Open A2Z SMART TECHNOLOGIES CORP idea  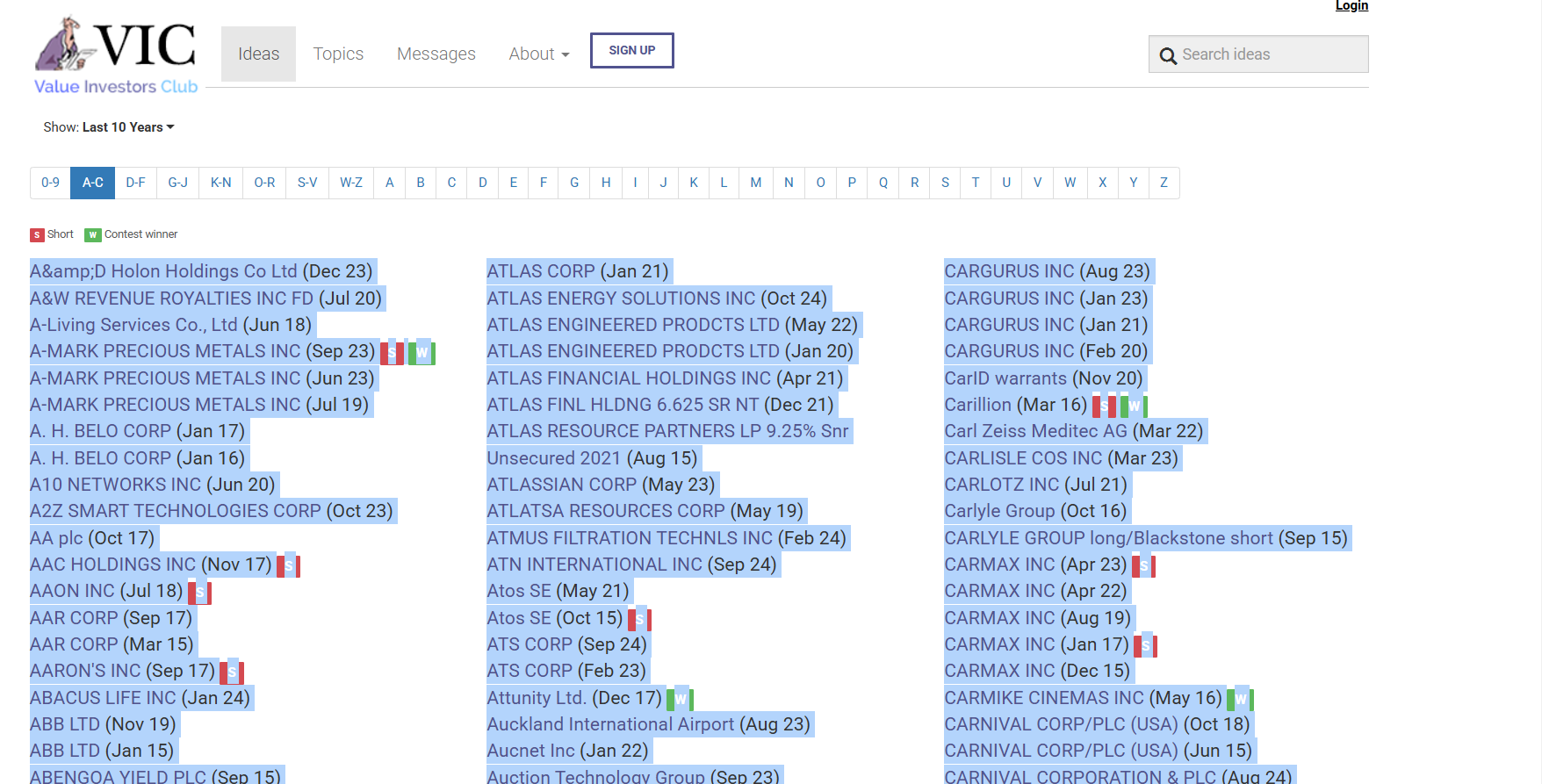click(176, 511)
